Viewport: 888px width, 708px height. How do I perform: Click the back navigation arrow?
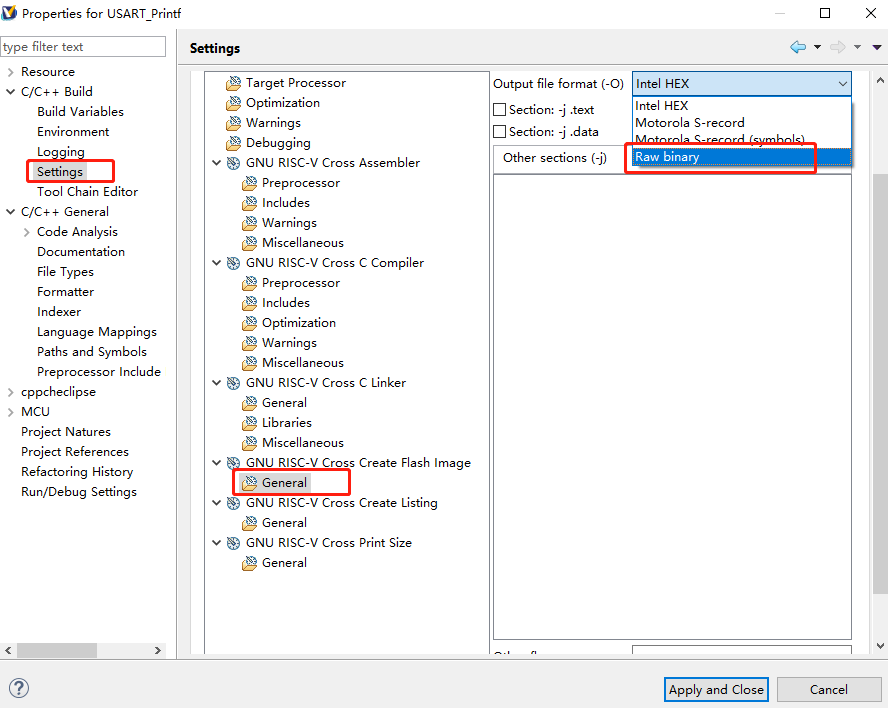(x=798, y=47)
